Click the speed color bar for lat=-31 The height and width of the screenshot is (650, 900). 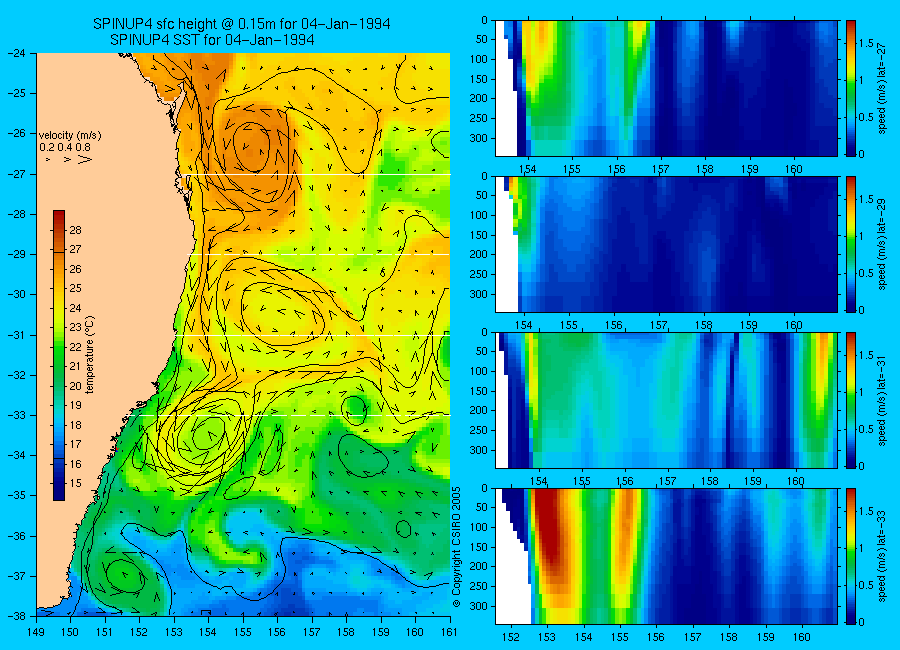(850, 400)
